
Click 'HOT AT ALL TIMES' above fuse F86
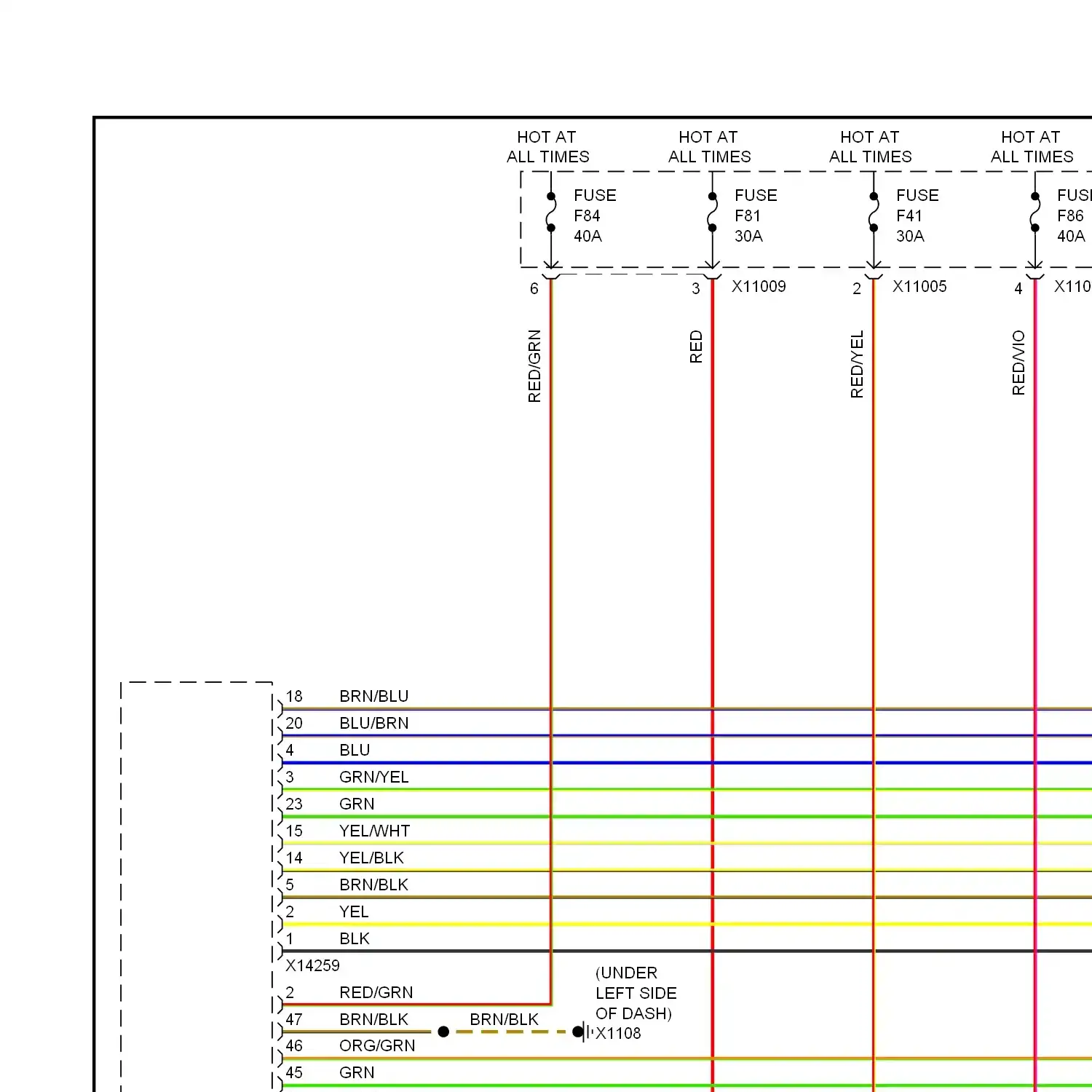click(1032, 147)
